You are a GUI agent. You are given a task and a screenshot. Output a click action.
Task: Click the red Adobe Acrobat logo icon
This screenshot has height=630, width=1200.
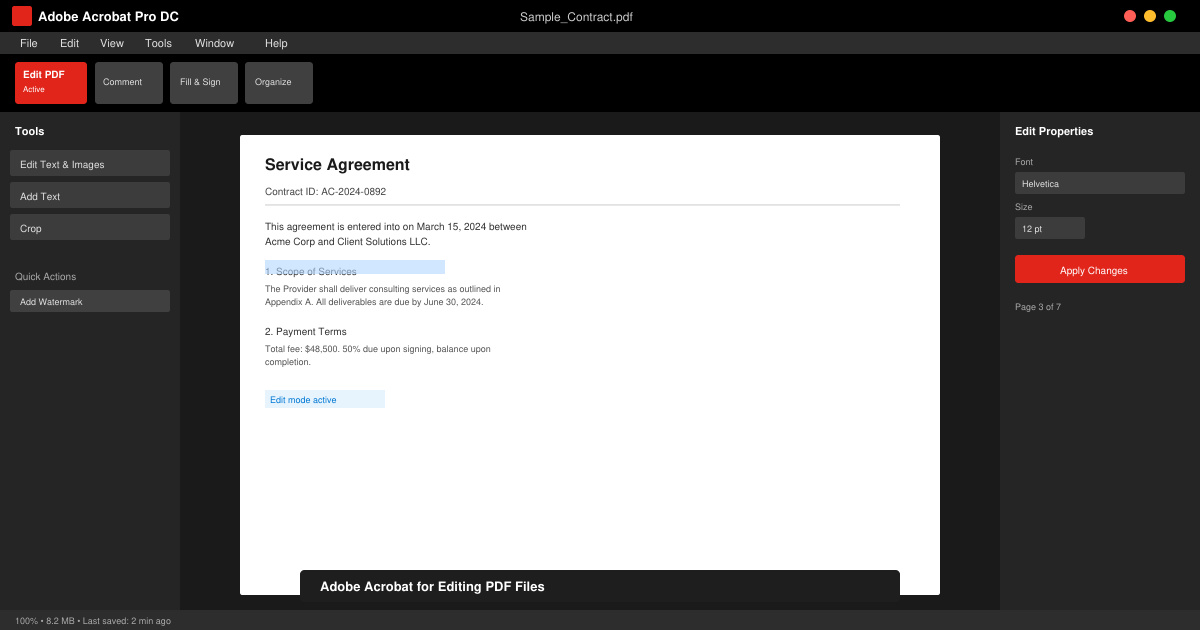(x=22, y=16)
